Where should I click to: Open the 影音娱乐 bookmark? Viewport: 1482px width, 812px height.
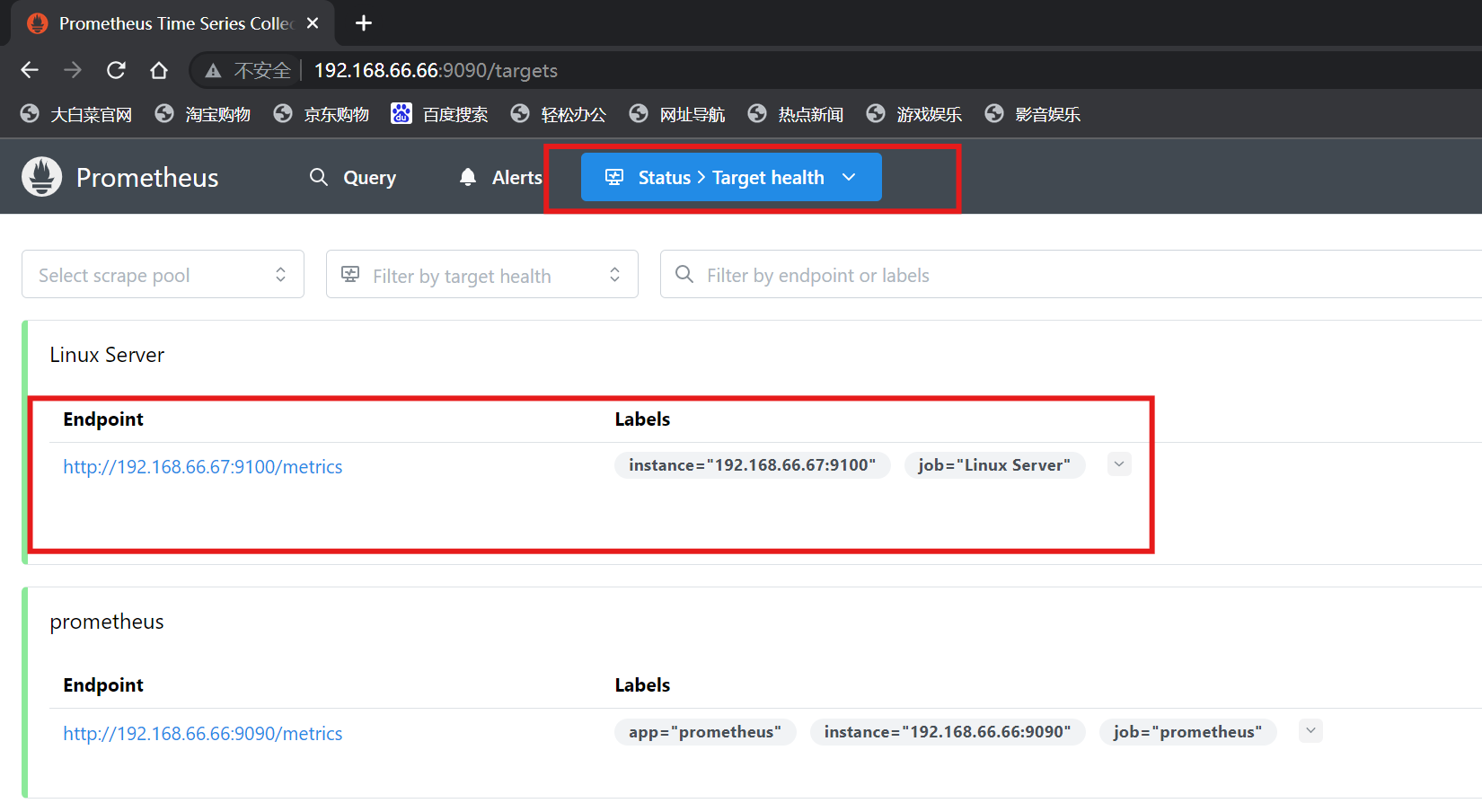pyautogui.click(x=1033, y=114)
